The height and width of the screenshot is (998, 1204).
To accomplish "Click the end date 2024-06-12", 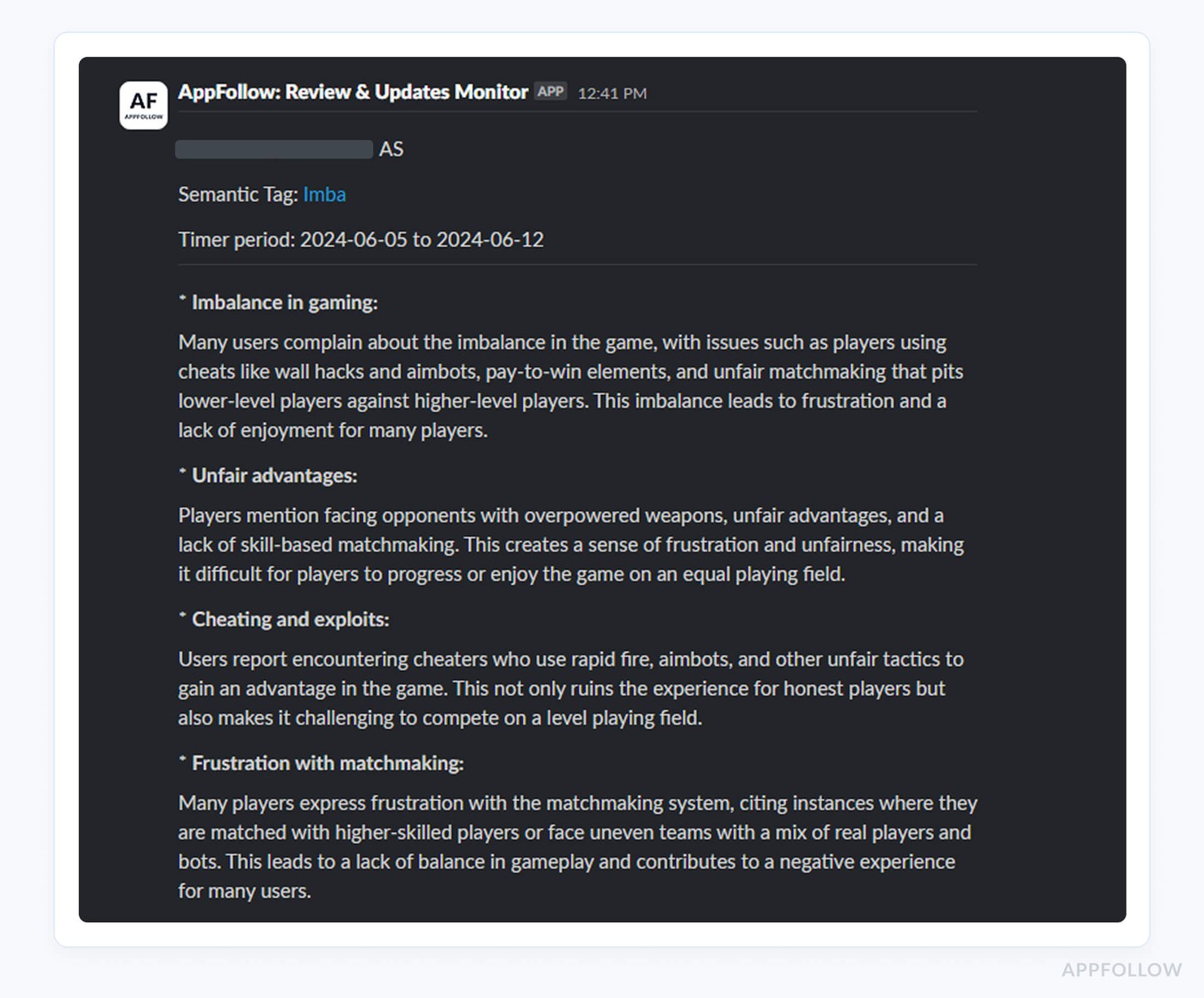I will tap(489, 240).
